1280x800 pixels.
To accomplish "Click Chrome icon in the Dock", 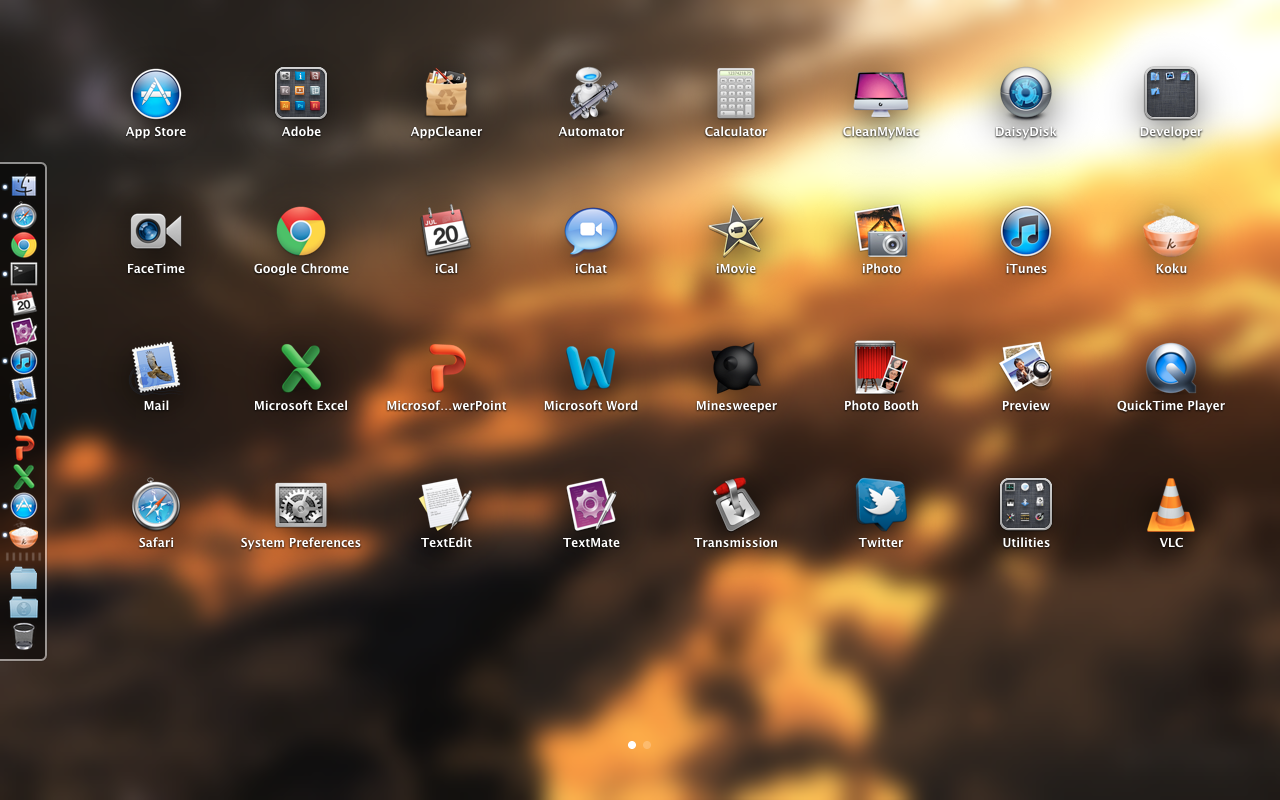I will (x=24, y=244).
